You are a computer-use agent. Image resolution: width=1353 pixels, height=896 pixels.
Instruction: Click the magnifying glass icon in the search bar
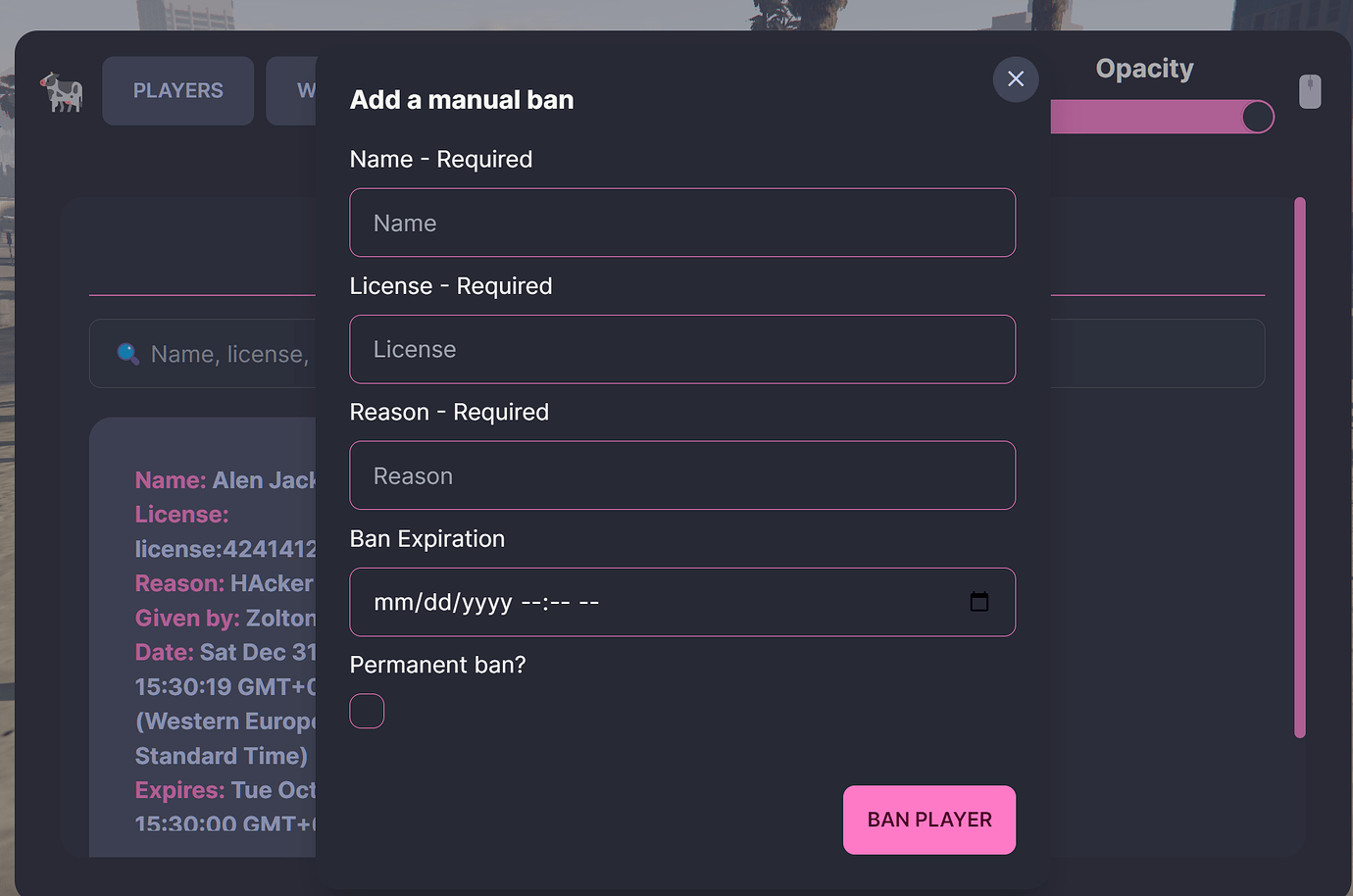tap(126, 353)
